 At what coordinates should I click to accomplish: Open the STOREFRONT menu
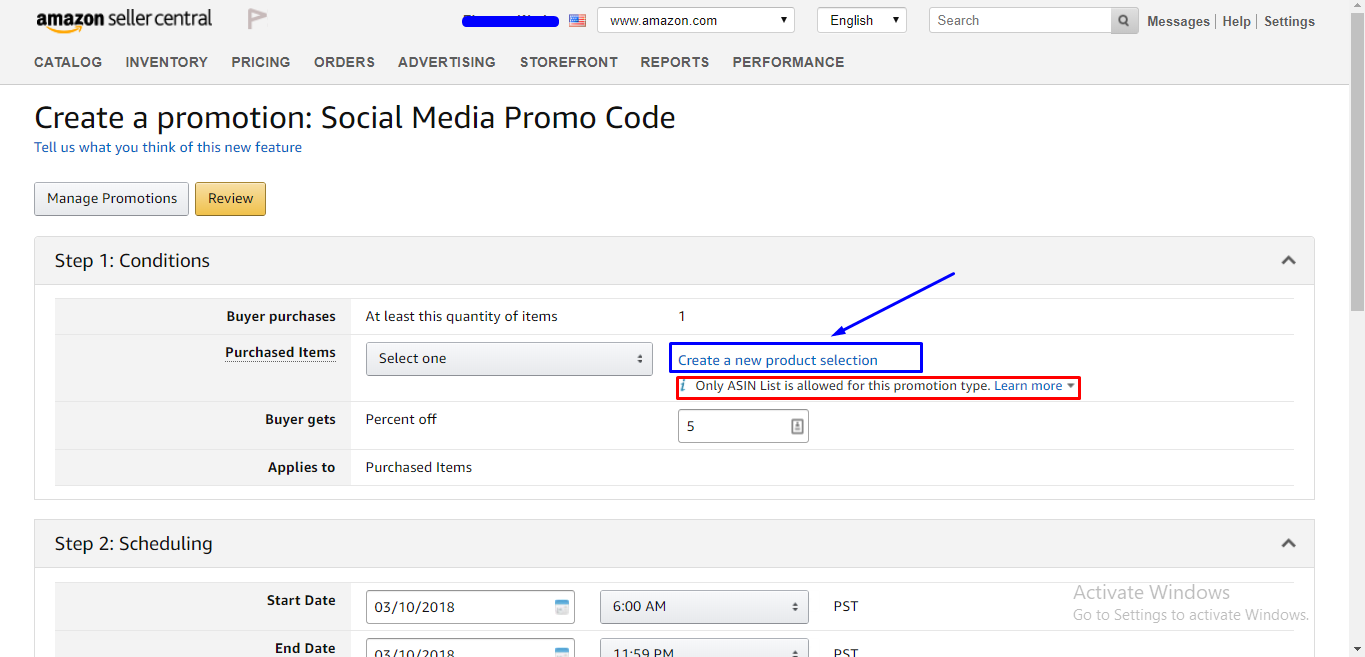tap(569, 62)
